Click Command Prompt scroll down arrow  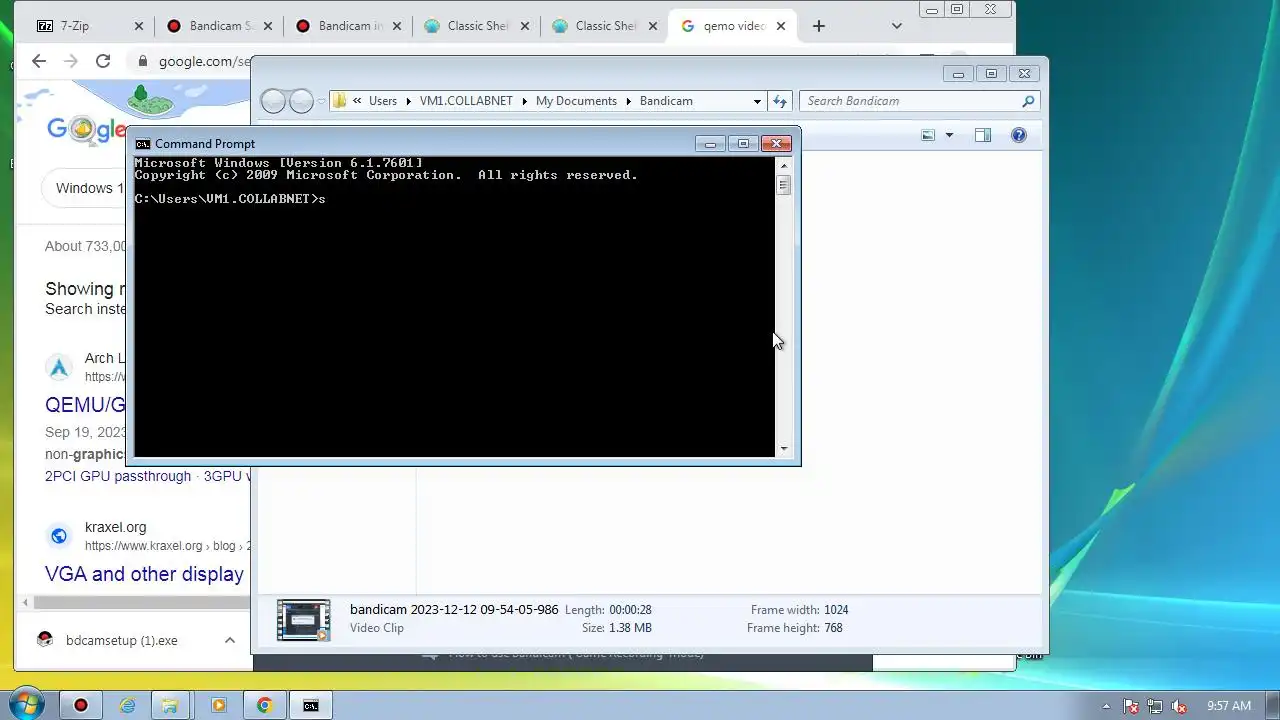(783, 449)
